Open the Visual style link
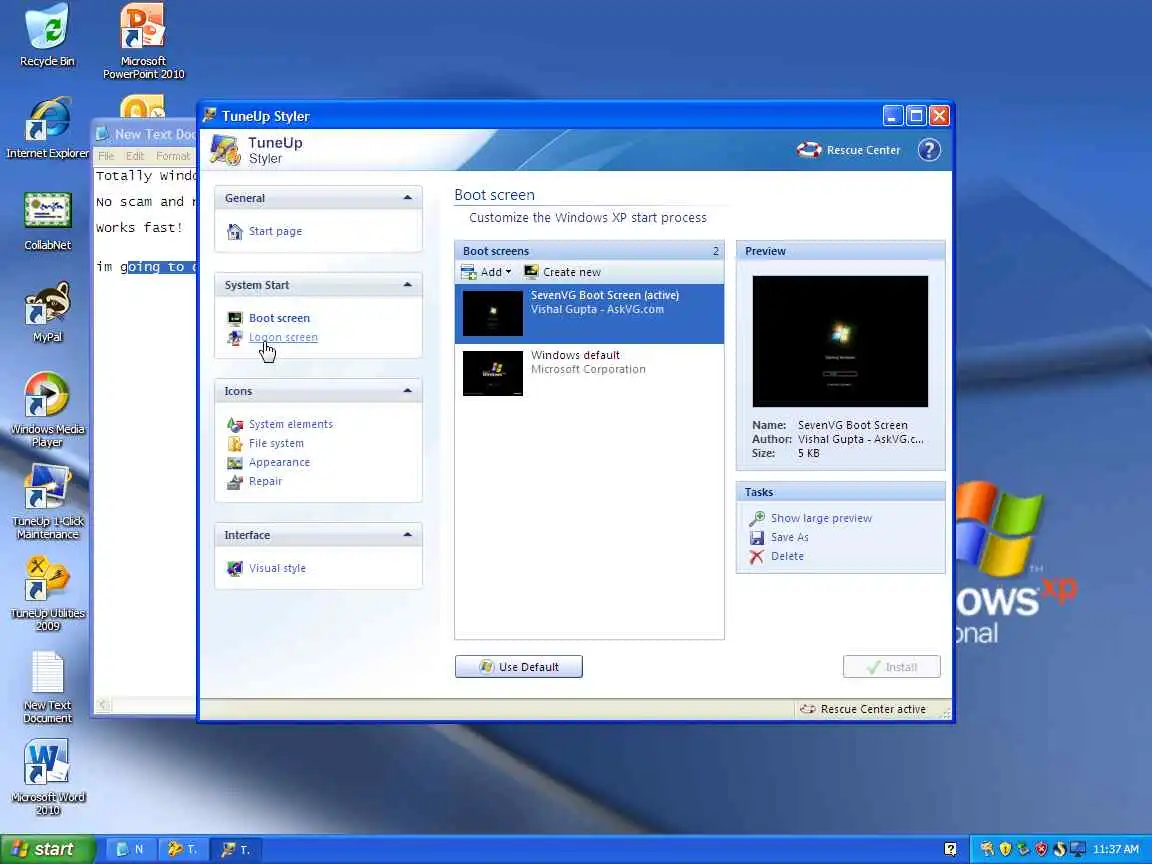The image size is (1152, 864). [277, 568]
